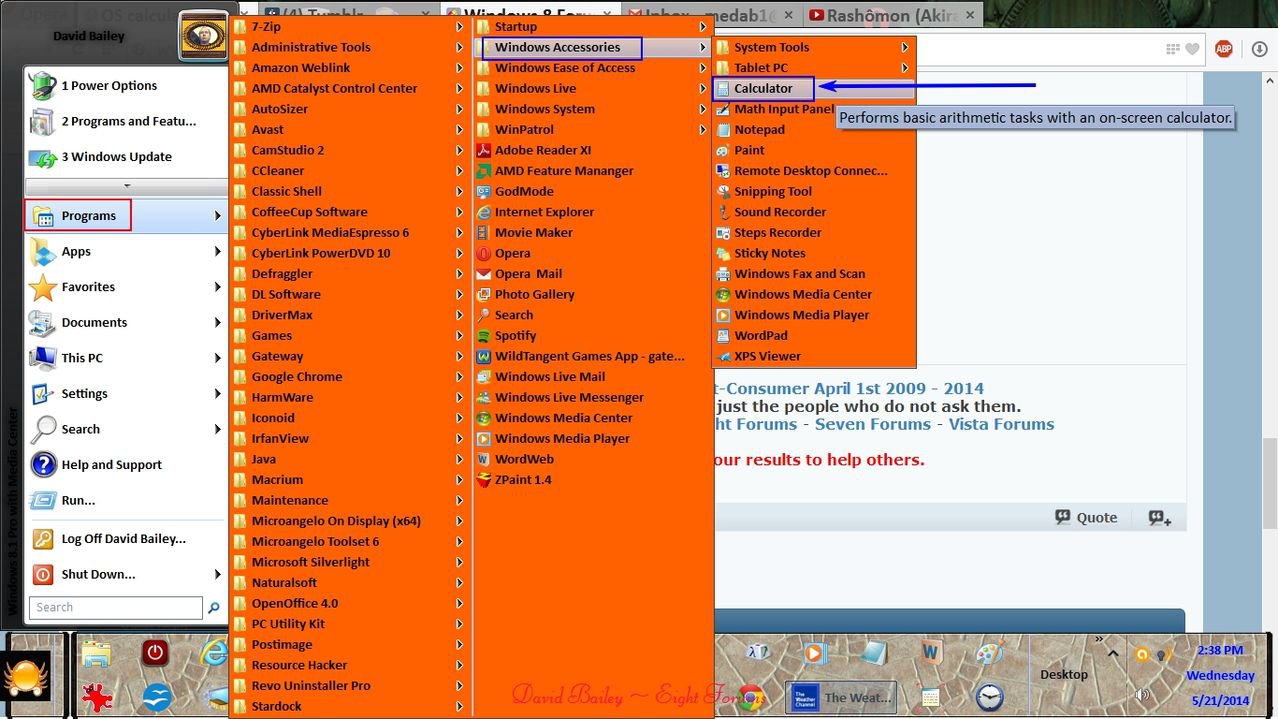
Task: Open the clock app icon on taskbar
Action: pos(989,696)
